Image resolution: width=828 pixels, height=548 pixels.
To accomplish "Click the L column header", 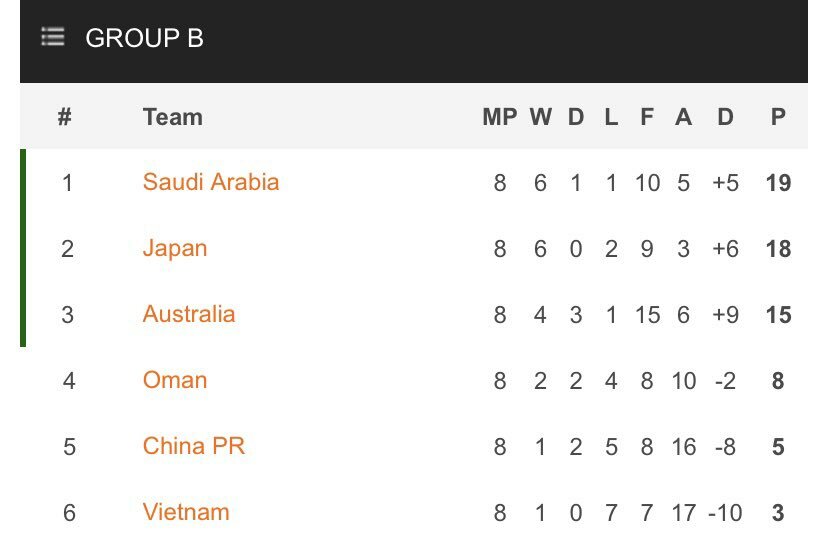I will tap(611, 117).
